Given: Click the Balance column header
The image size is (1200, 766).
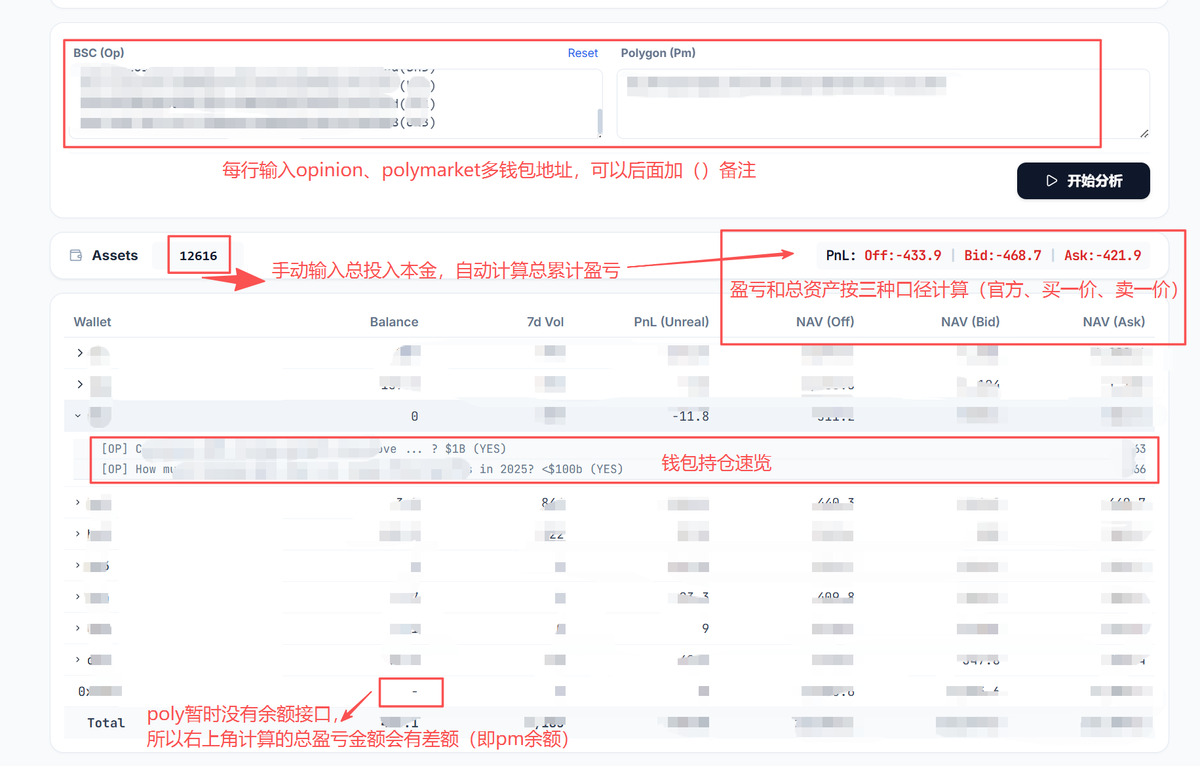Looking at the screenshot, I should pyautogui.click(x=394, y=322).
